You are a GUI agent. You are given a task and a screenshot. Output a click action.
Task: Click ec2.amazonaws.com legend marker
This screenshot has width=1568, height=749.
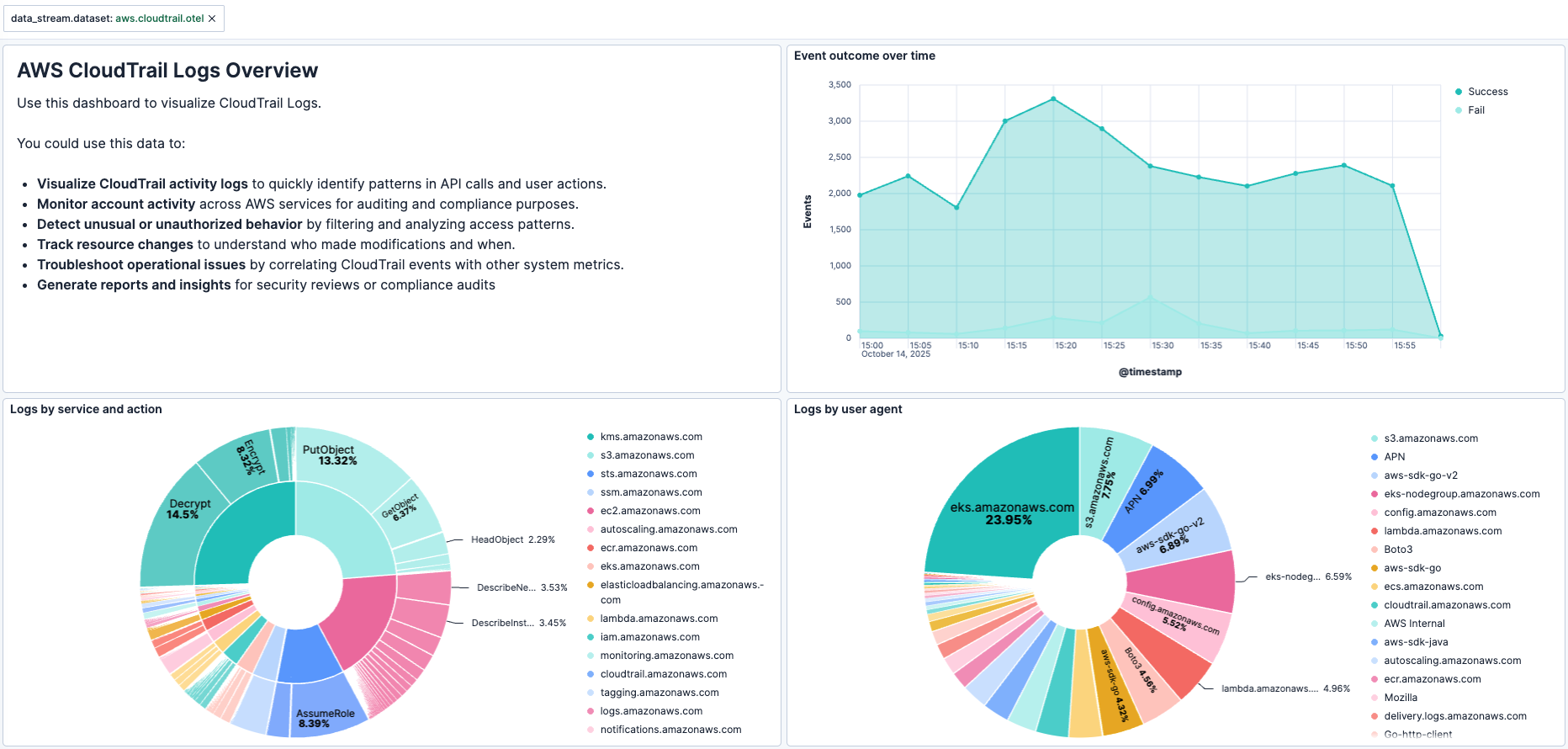pyautogui.click(x=591, y=511)
